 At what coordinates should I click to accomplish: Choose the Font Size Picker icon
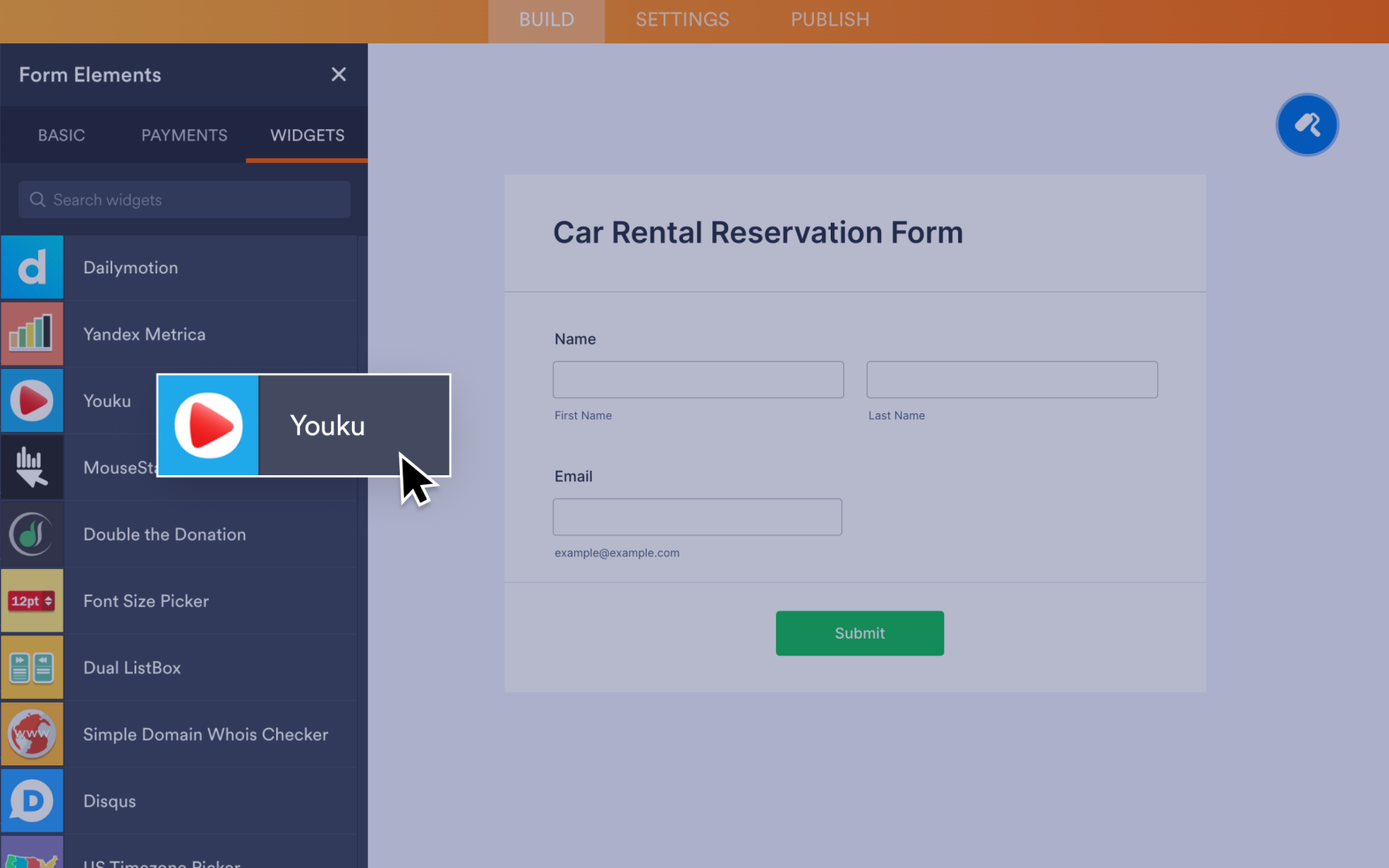[32, 601]
